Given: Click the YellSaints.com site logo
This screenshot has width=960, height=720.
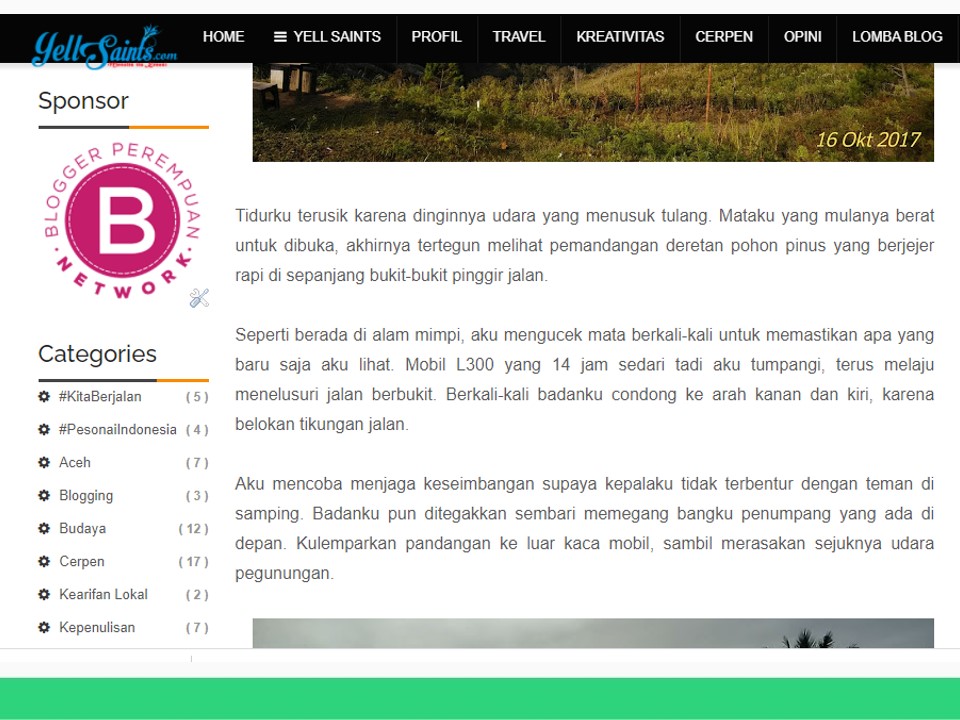Looking at the screenshot, I should click(x=105, y=42).
